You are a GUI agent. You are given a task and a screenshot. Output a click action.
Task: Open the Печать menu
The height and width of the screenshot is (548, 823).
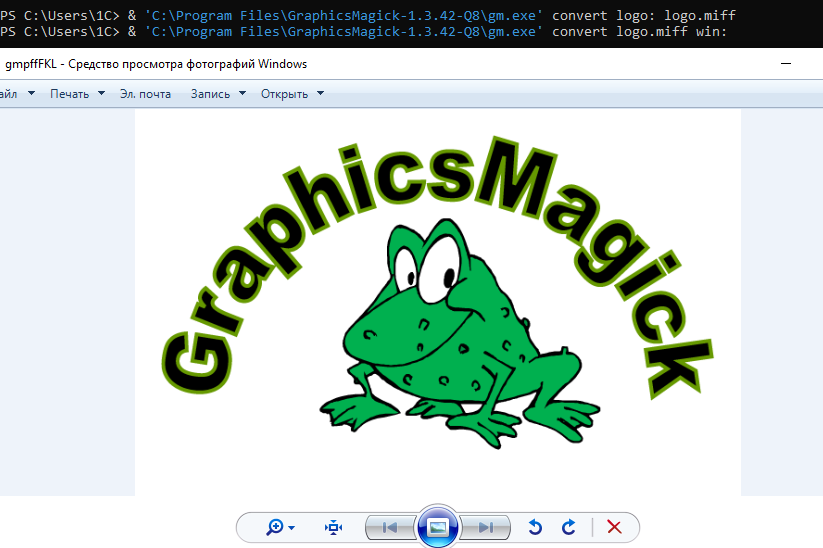(x=69, y=94)
